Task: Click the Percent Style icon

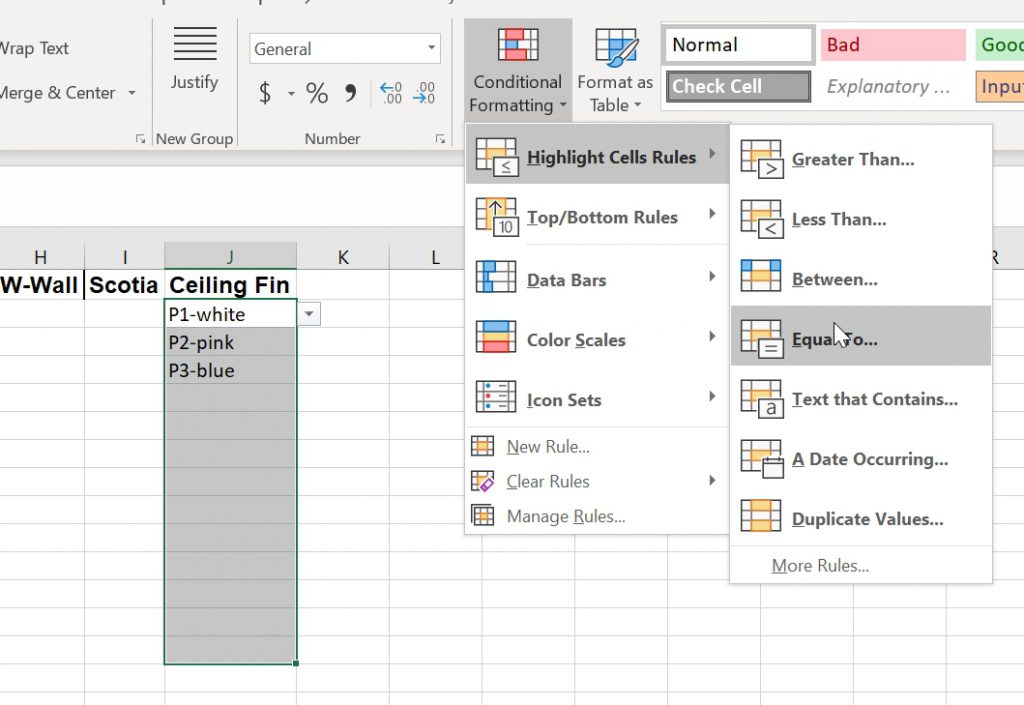Action: click(317, 94)
